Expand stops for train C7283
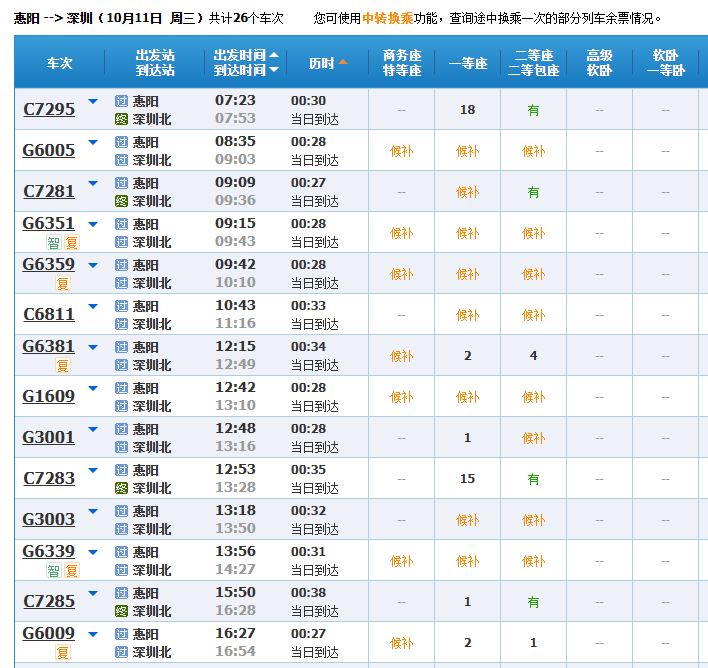This screenshot has width=708, height=668. pos(93,470)
